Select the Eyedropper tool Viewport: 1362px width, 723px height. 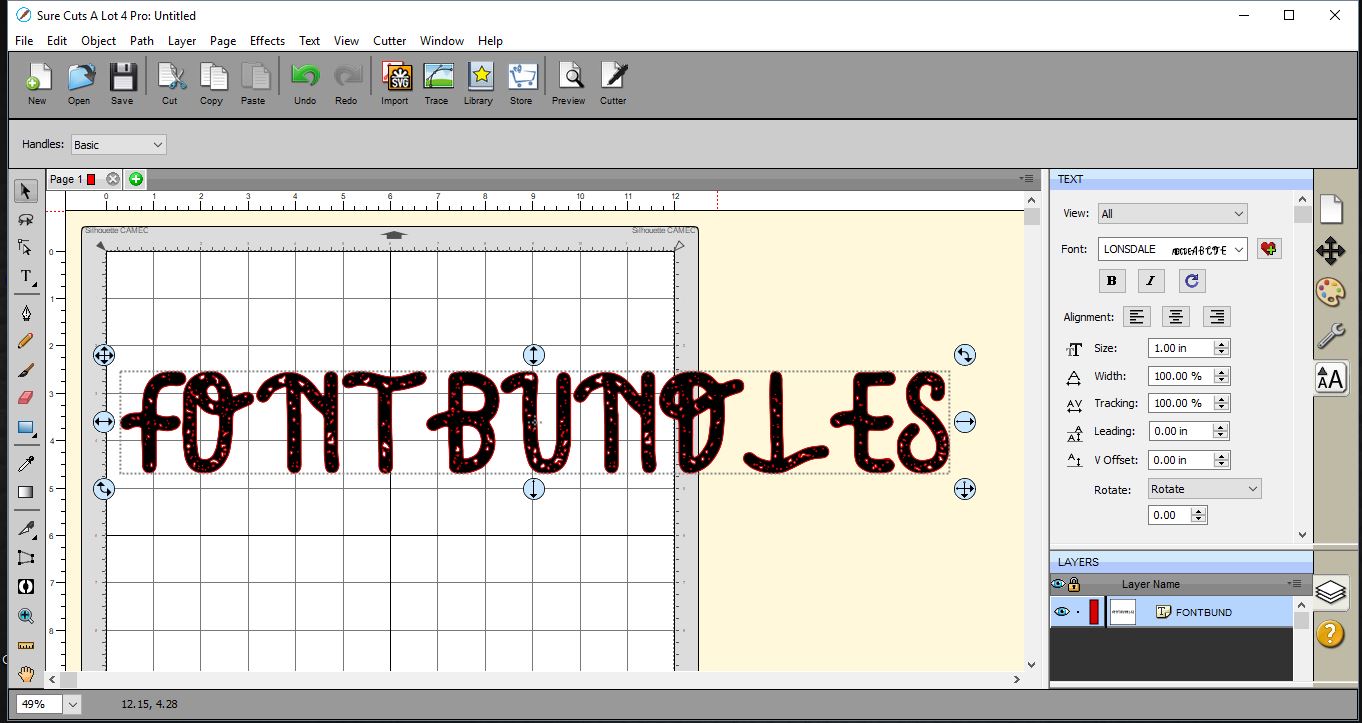coord(26,463)
